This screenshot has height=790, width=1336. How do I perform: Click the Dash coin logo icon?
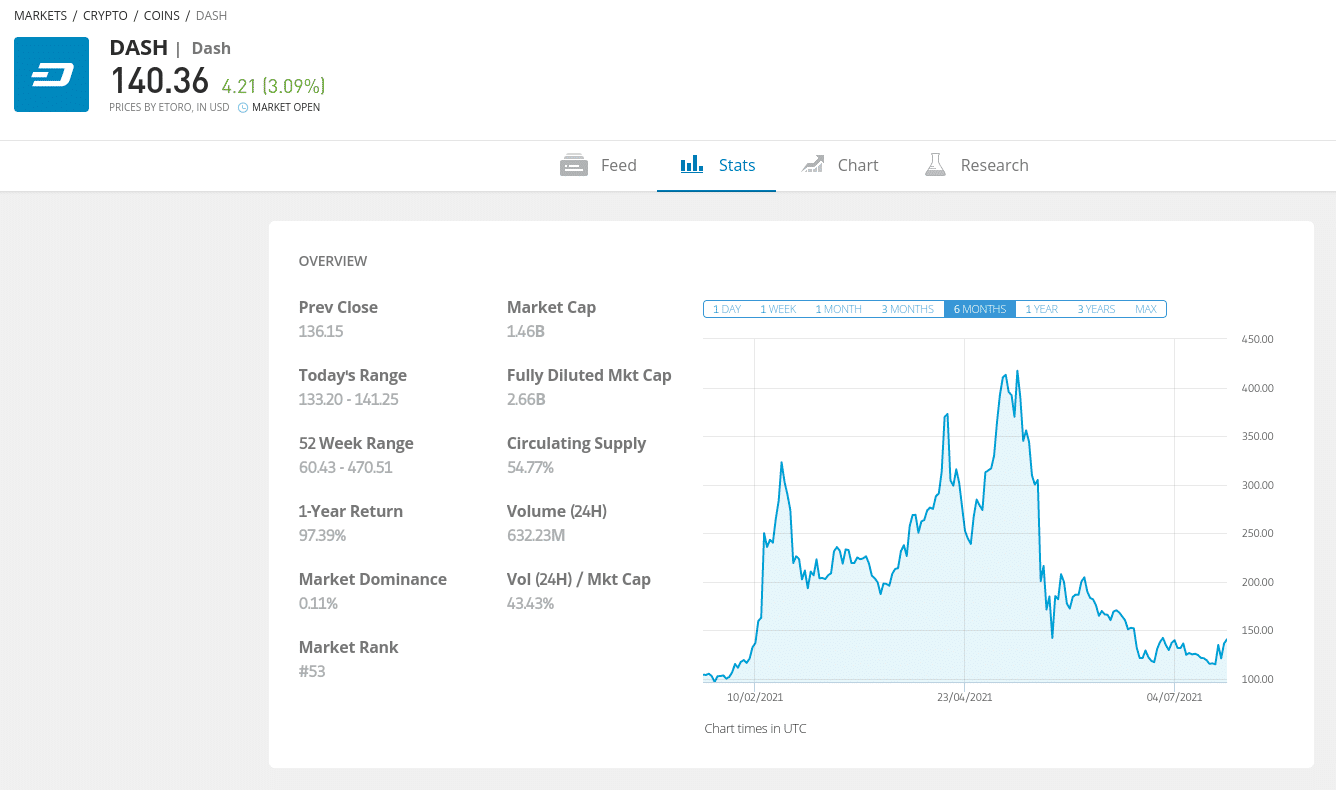pyautogui.click(x=51, y=74)
